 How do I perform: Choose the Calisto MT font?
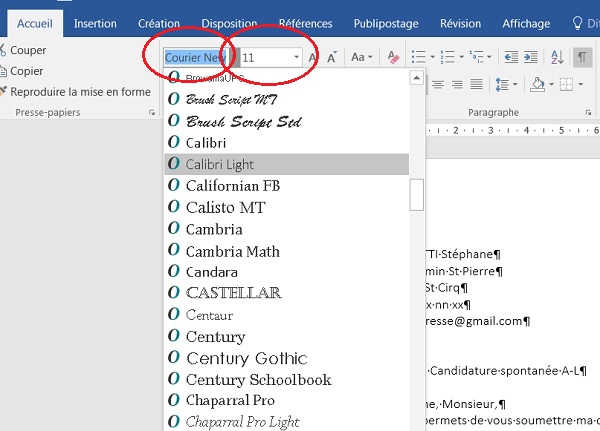pos(287,207)
